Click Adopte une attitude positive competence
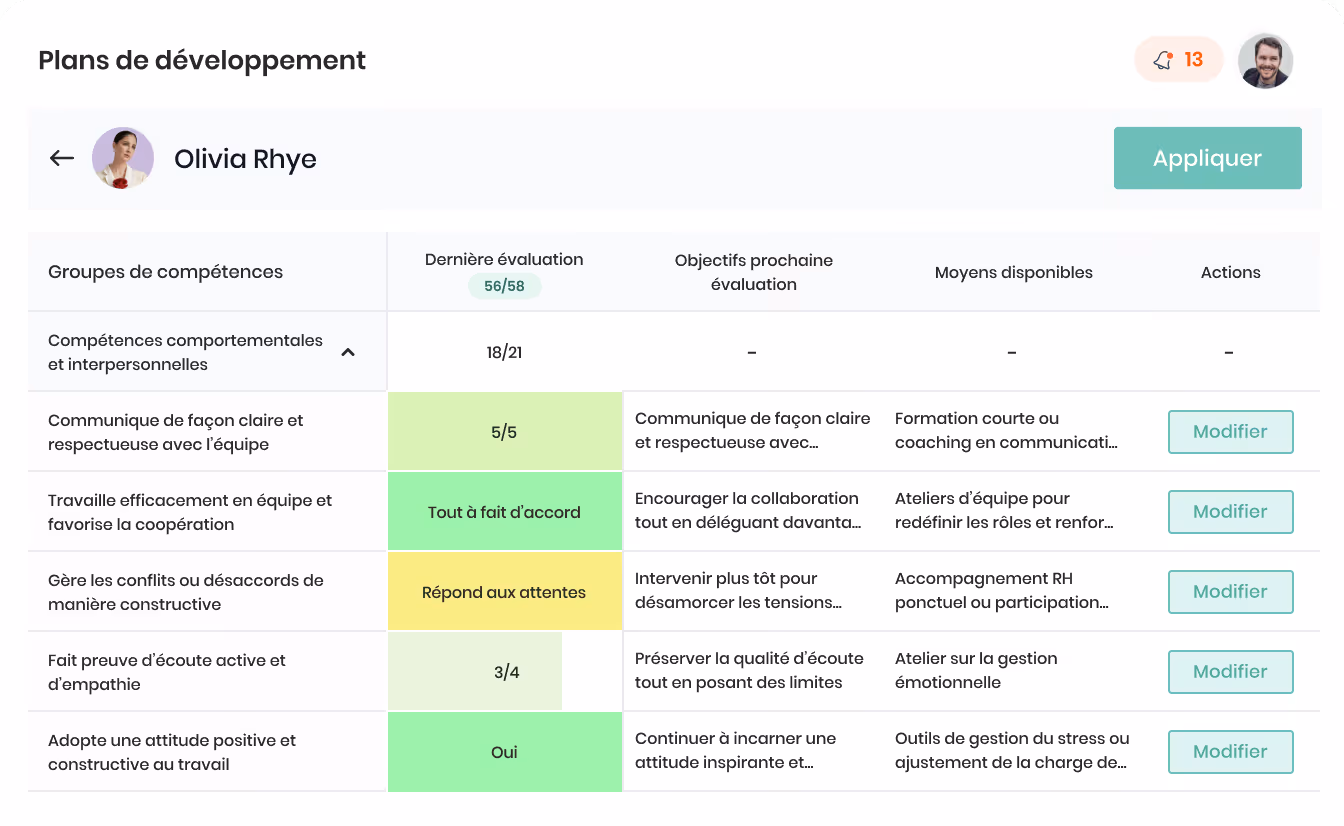The height and width of the screenshot is (826, 1344). [x=172, y=752]
